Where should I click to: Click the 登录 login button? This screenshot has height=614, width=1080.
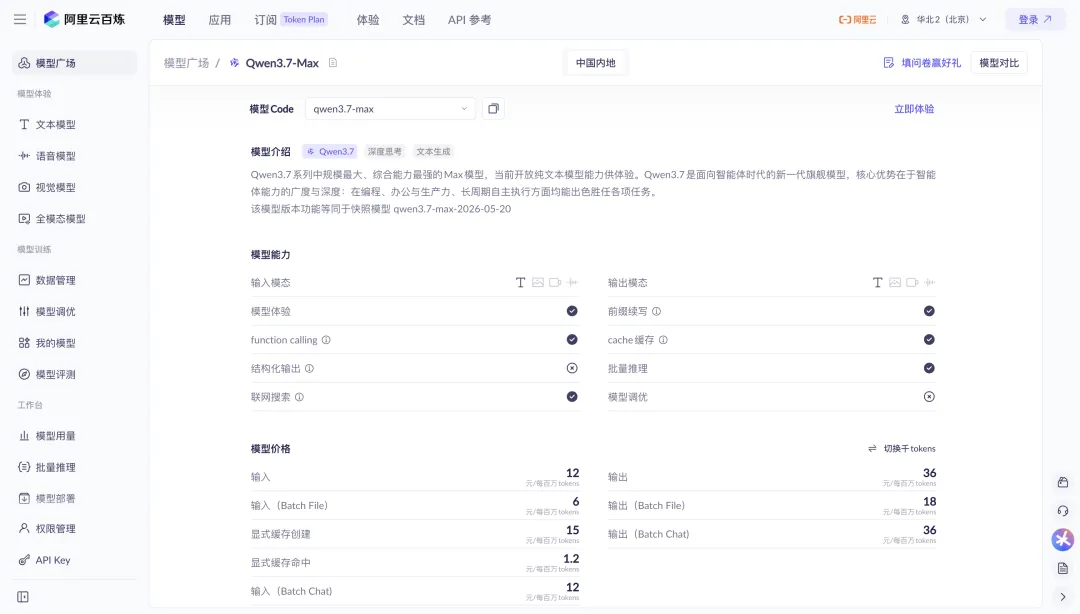point(1035,19)
